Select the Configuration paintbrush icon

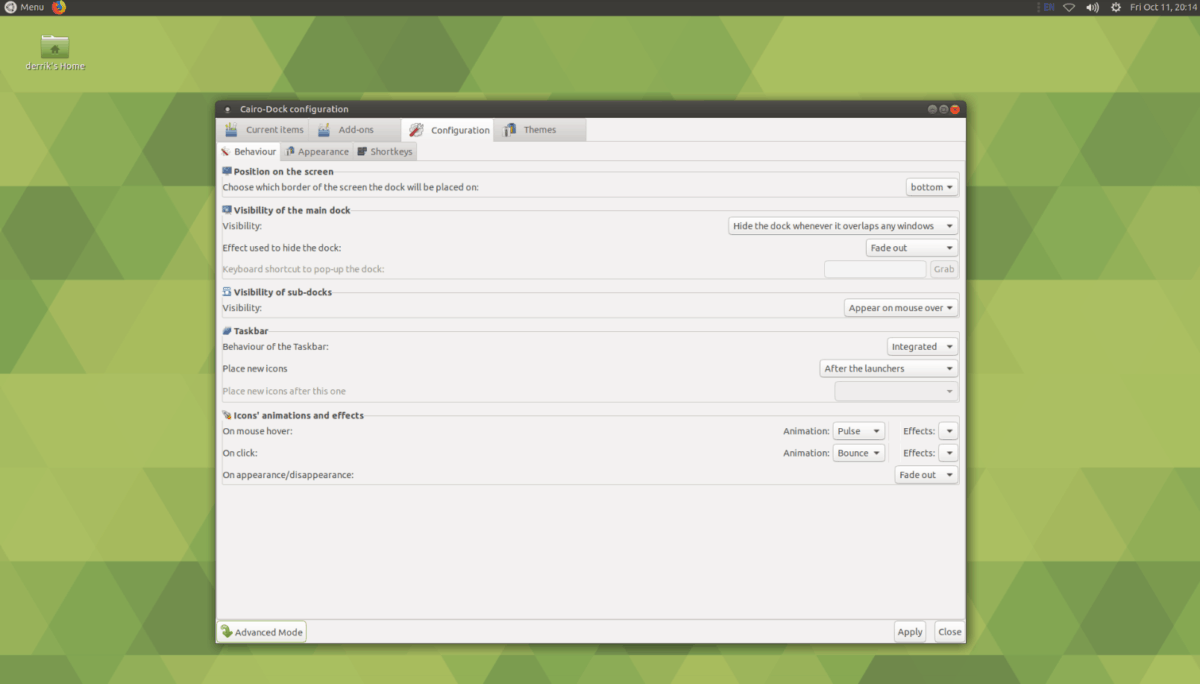(x=416, y=129)
